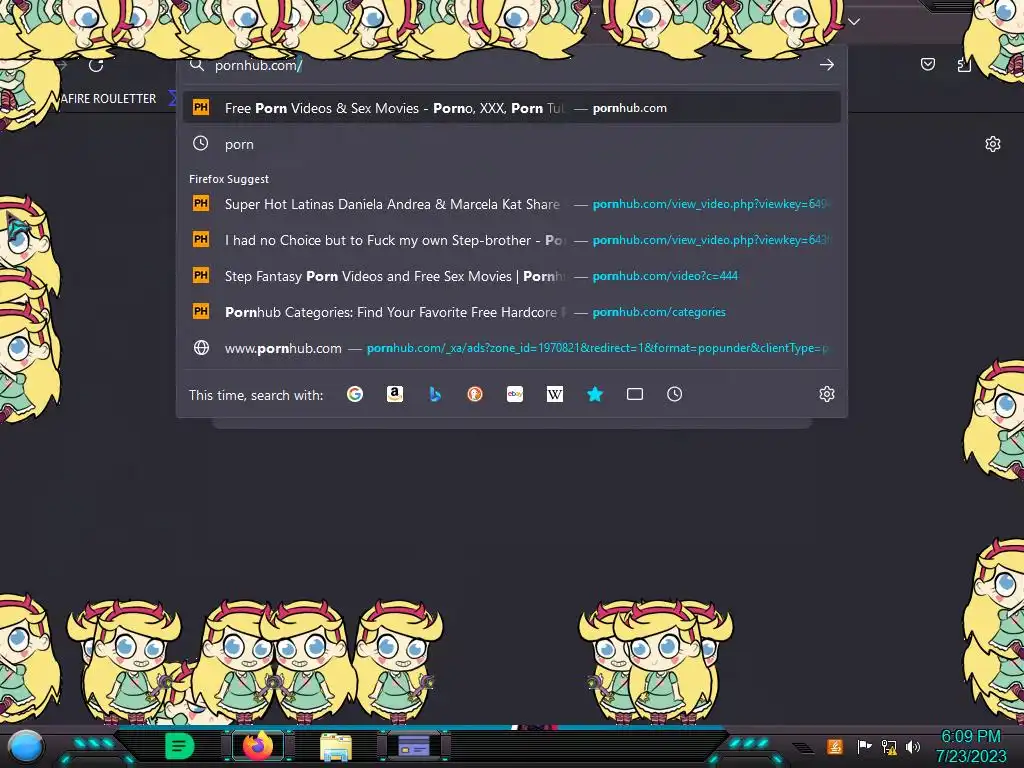1024x768 pixels.
Task: Select the top autofill suggestion row
Action: tap(512, 108)
